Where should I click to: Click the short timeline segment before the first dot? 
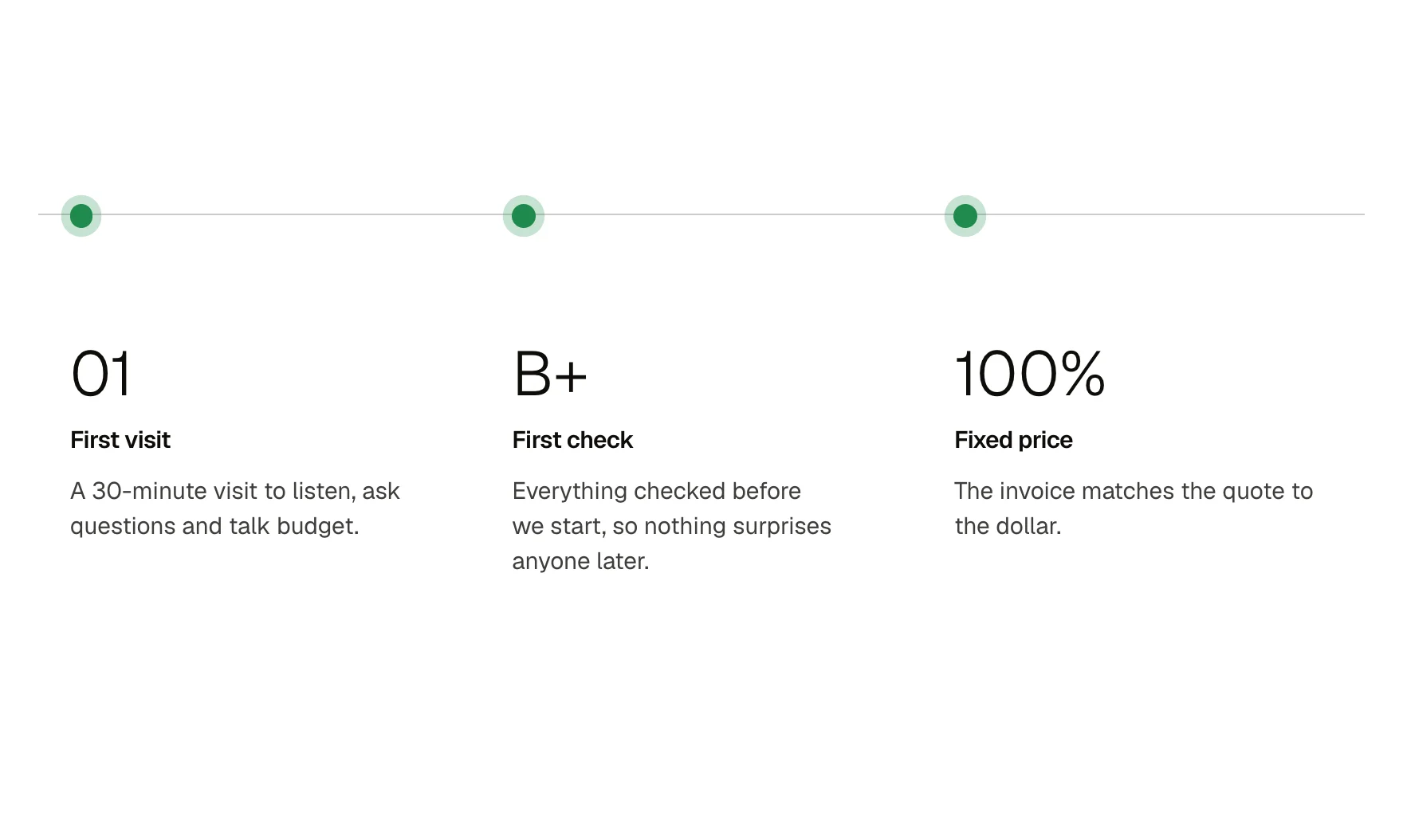49,214
